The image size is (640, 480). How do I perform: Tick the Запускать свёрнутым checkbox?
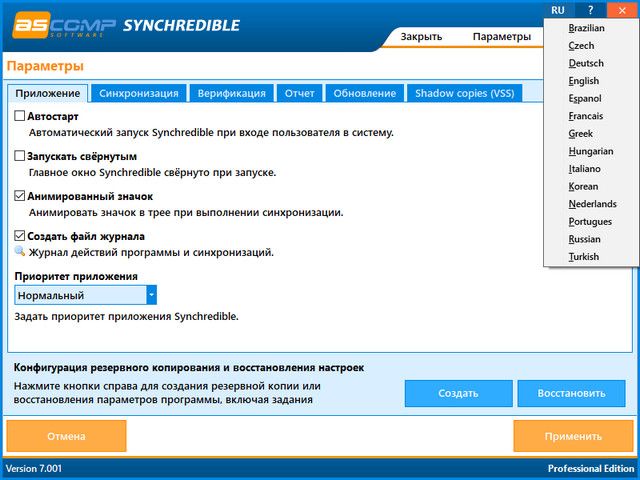(x=20, y=157)
